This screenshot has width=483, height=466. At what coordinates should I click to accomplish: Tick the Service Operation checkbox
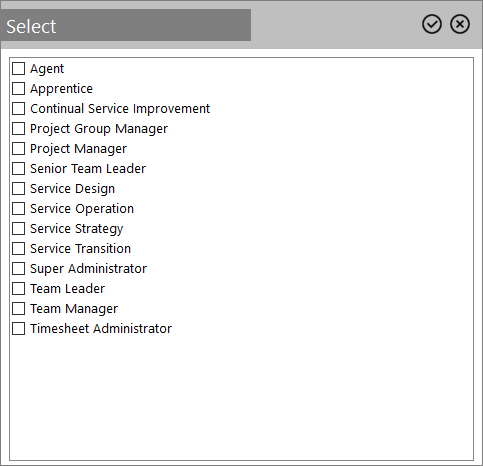(19, 209)
